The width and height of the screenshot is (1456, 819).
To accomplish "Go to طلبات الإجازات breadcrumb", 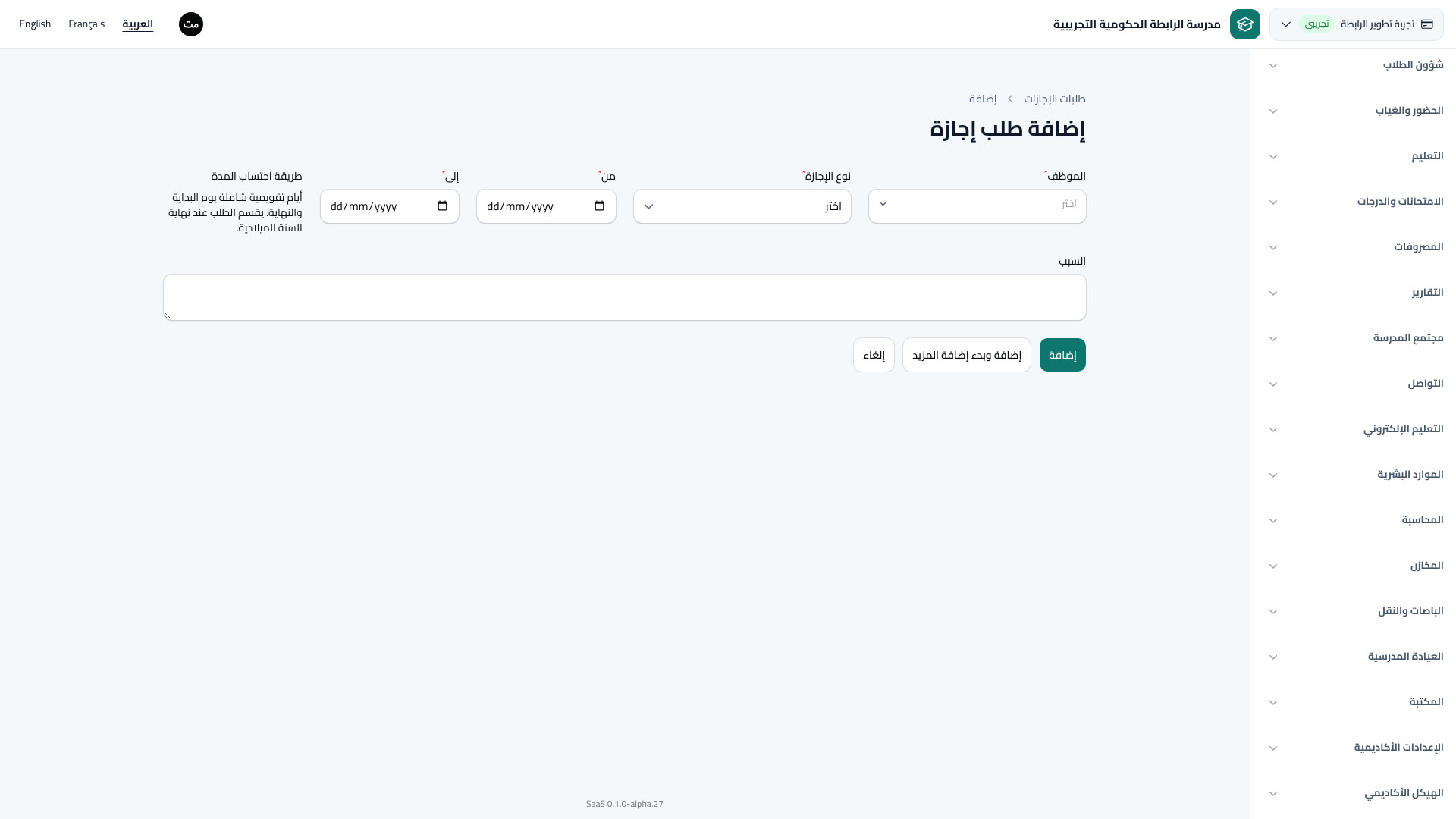I will [1055, 99].
